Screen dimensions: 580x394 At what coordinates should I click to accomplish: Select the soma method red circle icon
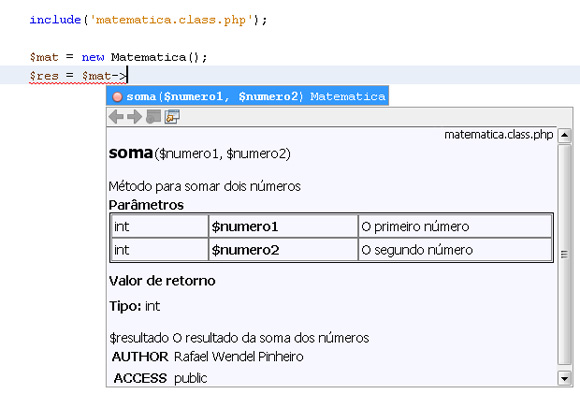pyautogui.click(x=117, y=97)
